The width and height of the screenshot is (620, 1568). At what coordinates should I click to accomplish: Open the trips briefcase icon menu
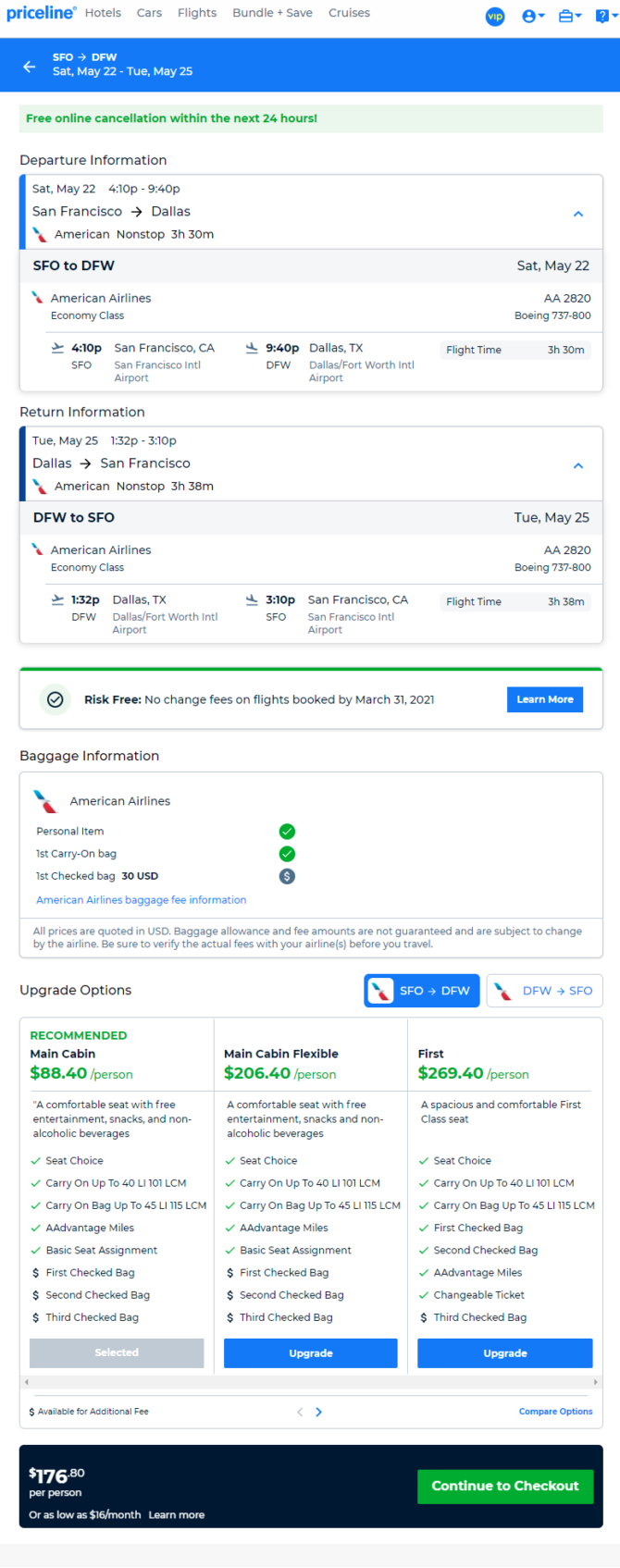pyautogui.click(x=570, y=16)
